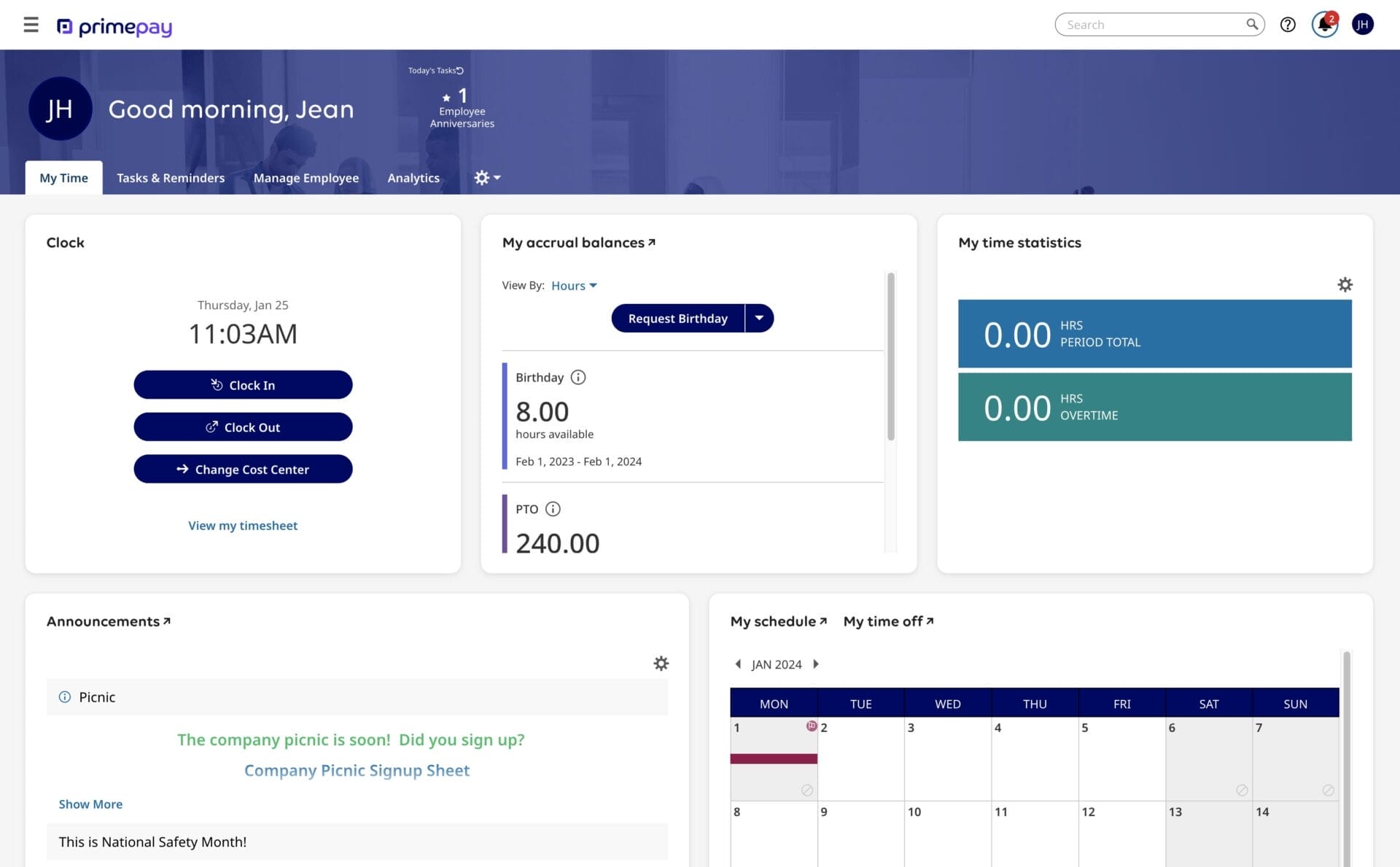Click the hamburger menu icon
Viewport: 1400px width, 867px height.
click(x=32, y=24)
